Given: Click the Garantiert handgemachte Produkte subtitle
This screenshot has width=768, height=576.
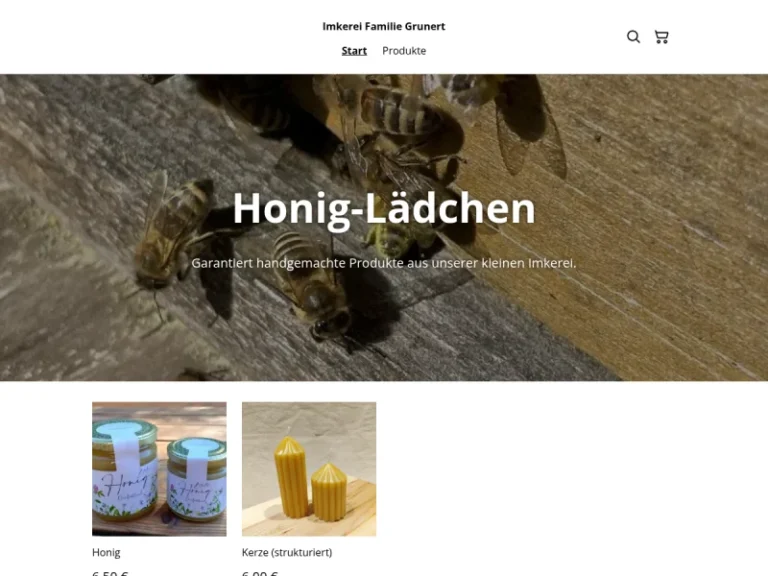Looking at the screenshot, I should [384, 263].
